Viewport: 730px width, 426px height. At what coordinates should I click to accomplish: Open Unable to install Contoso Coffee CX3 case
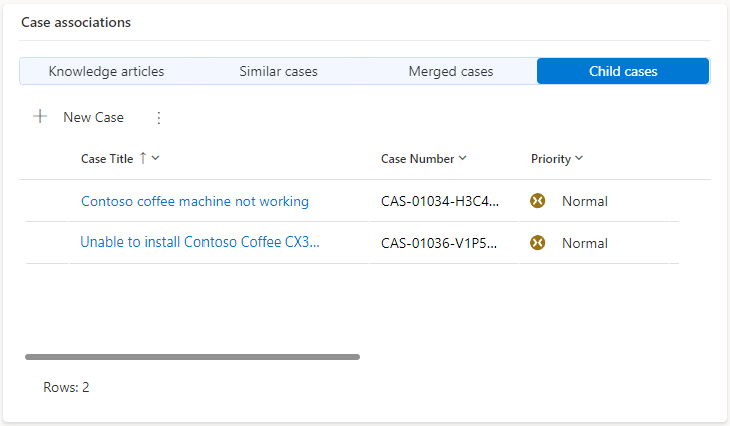(x=200, y=242)
